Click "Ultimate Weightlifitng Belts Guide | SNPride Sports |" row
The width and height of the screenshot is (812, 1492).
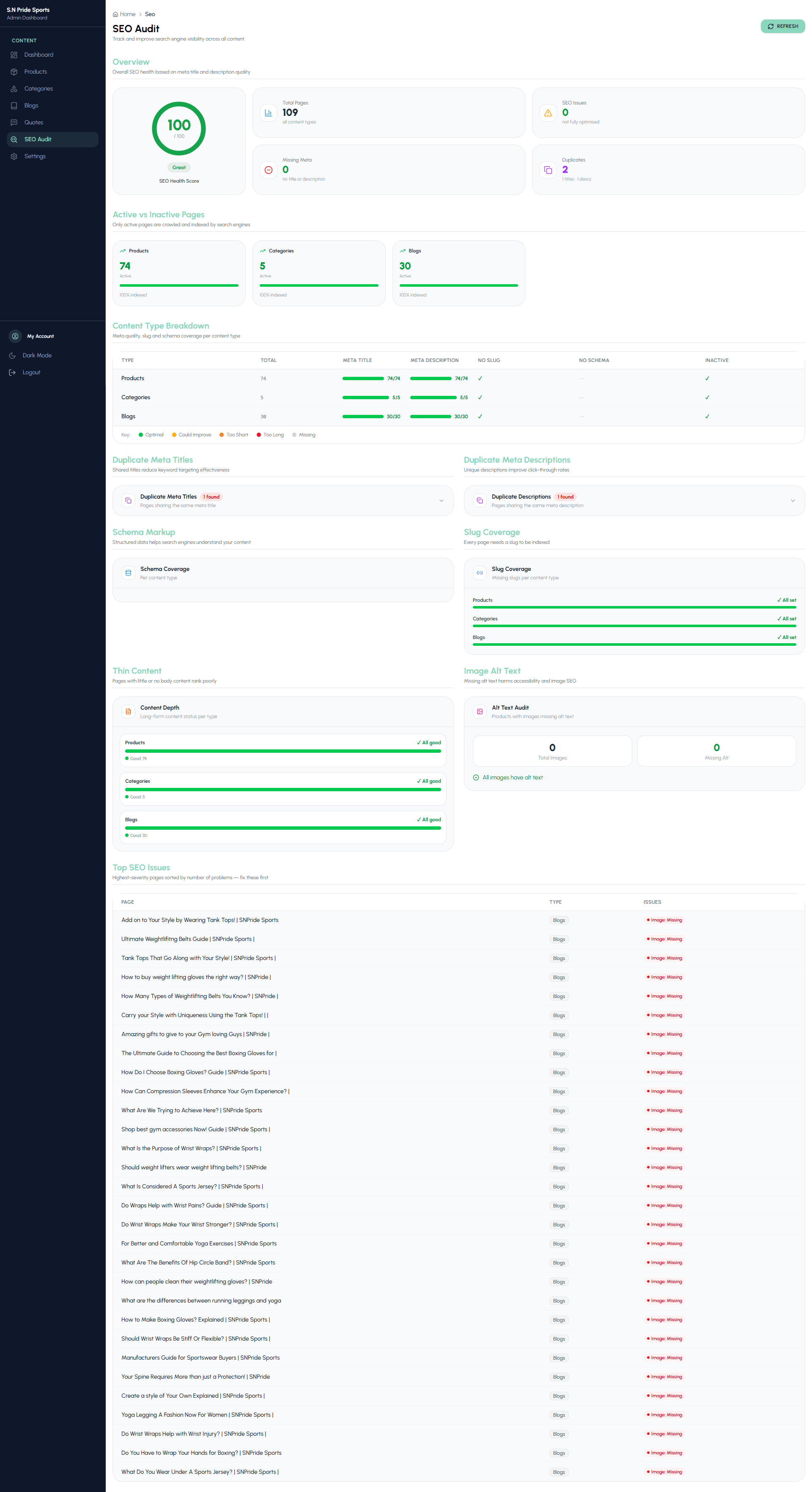click(458, 939)
